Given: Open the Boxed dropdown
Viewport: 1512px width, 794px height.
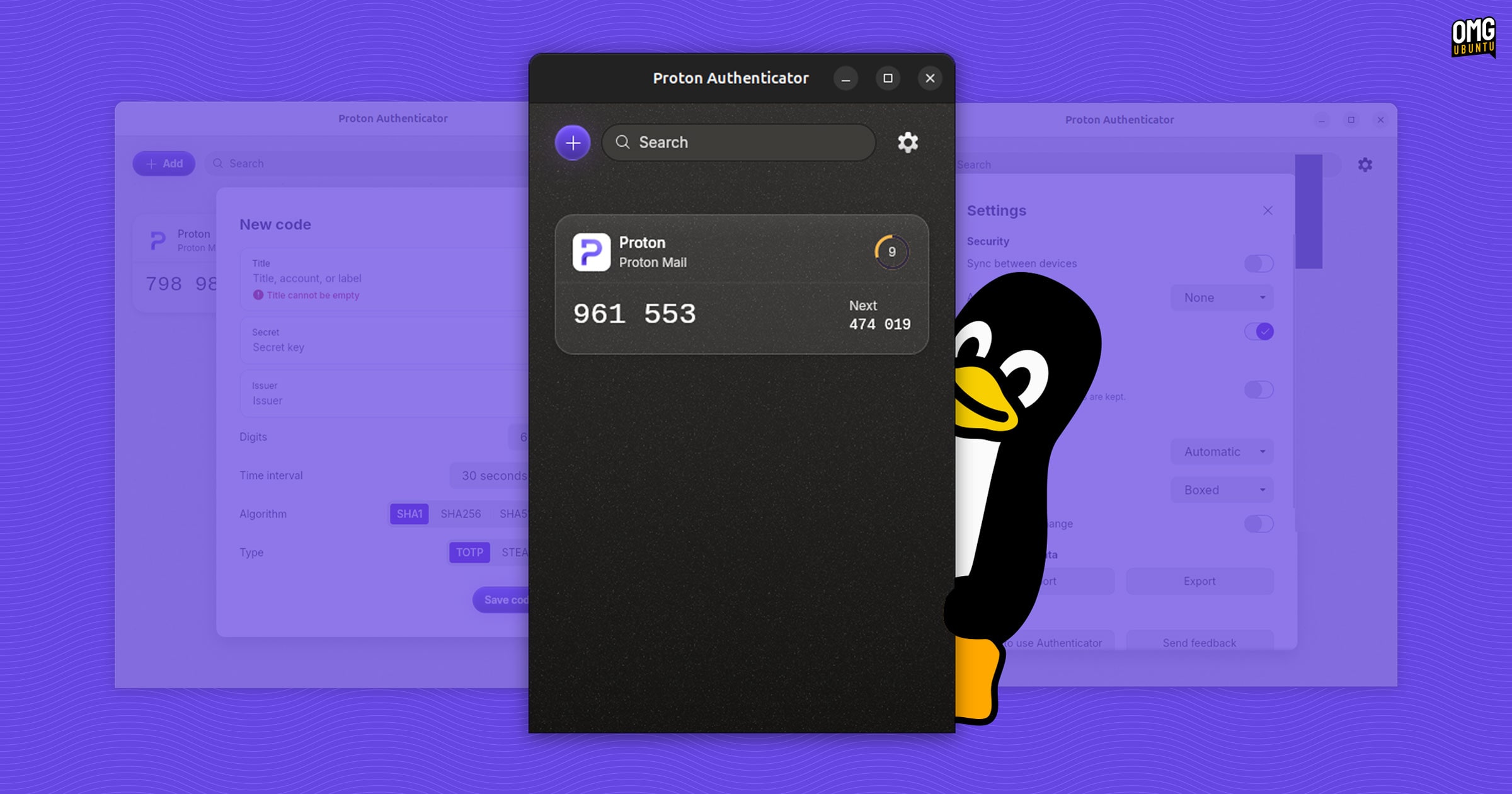Looking at the screenshot, I should click(1222, 490).
